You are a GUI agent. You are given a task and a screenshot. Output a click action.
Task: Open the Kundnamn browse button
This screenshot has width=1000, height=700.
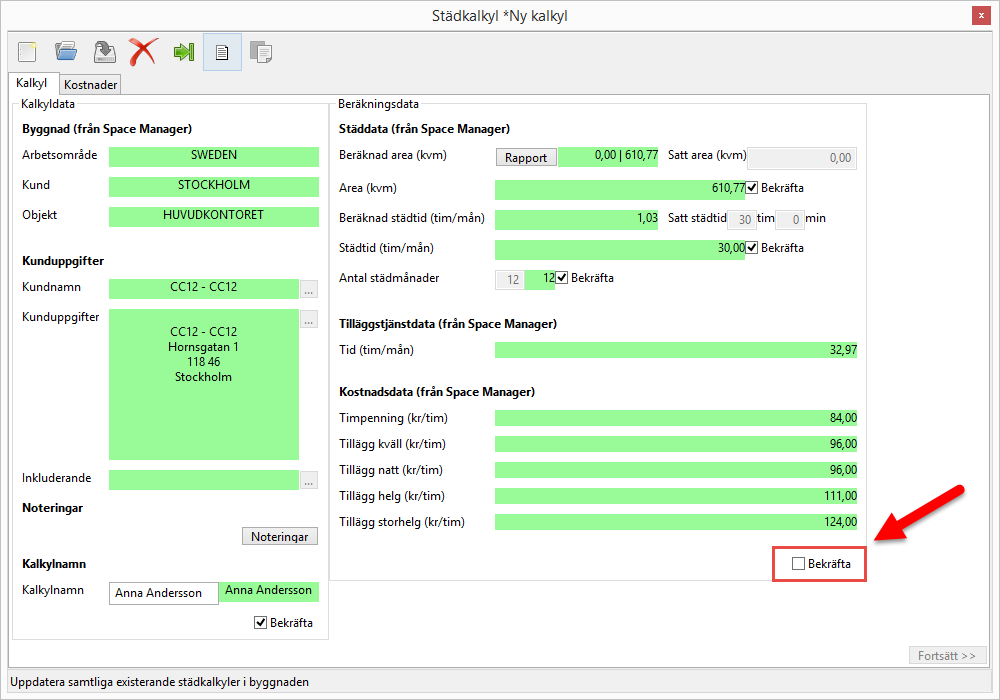309,290
